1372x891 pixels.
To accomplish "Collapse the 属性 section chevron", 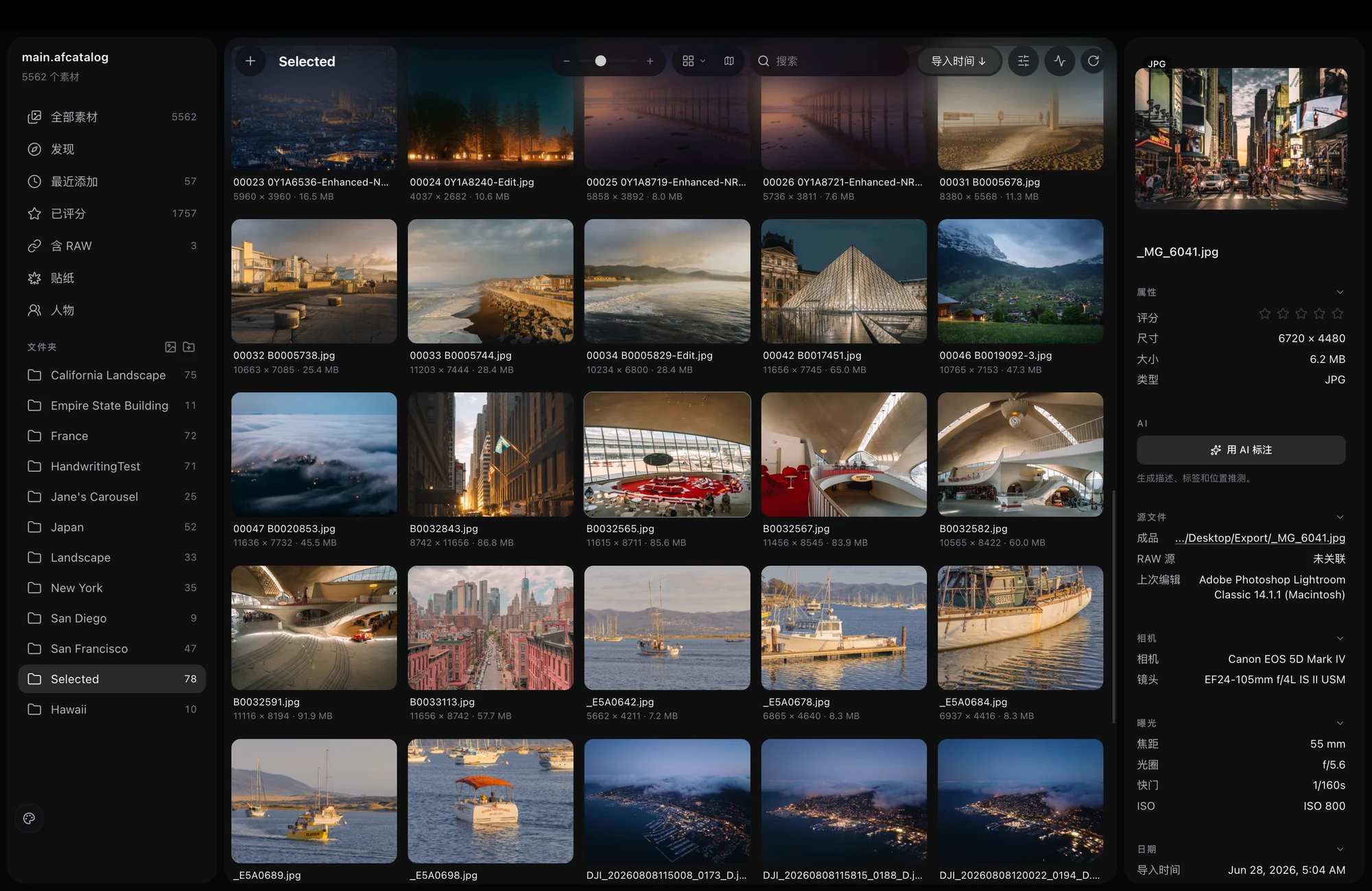I will coord(1340,292).
